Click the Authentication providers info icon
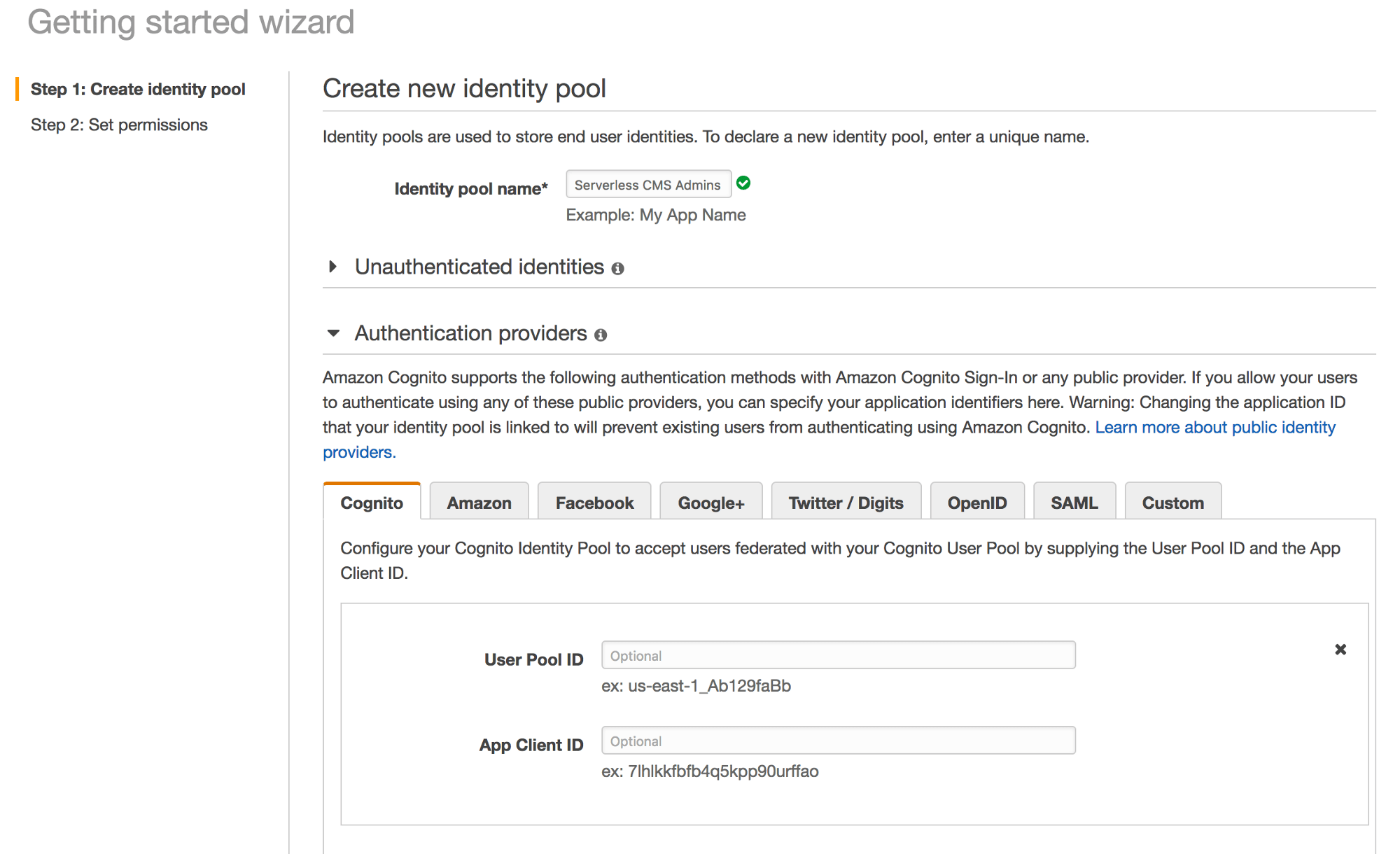Viewport: 1400px width, 854px height. tap(601, 335)
